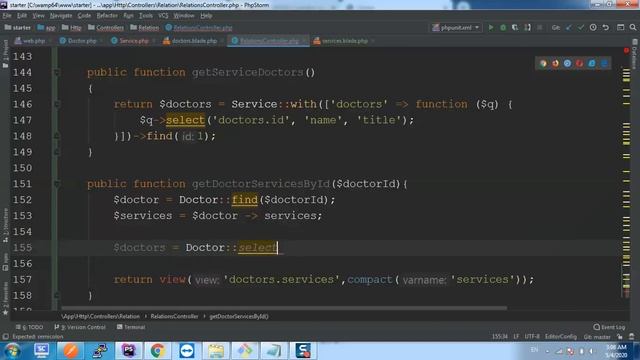Click RelationsController in bottom breadcrumb

coord(174,316)
